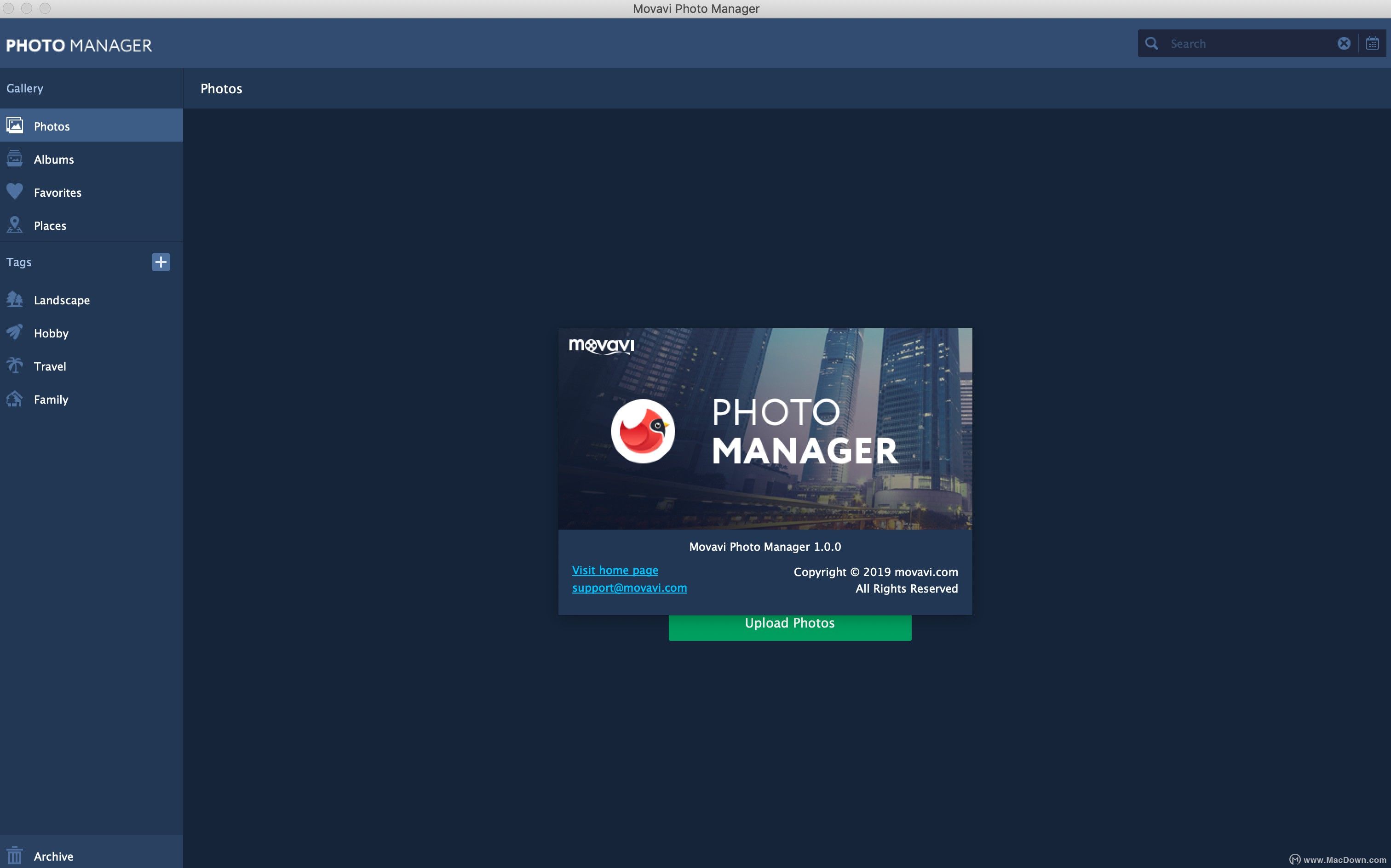Viewport: 1391px width, 868px height.
Task: Click the Family house icon
Action: (x=15, y=399)
